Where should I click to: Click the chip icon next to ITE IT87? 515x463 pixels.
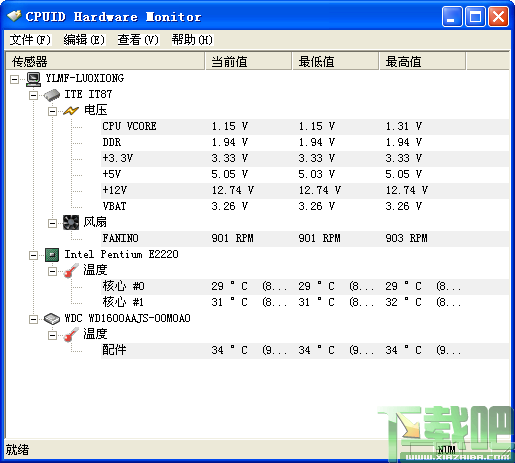point(52,95)
